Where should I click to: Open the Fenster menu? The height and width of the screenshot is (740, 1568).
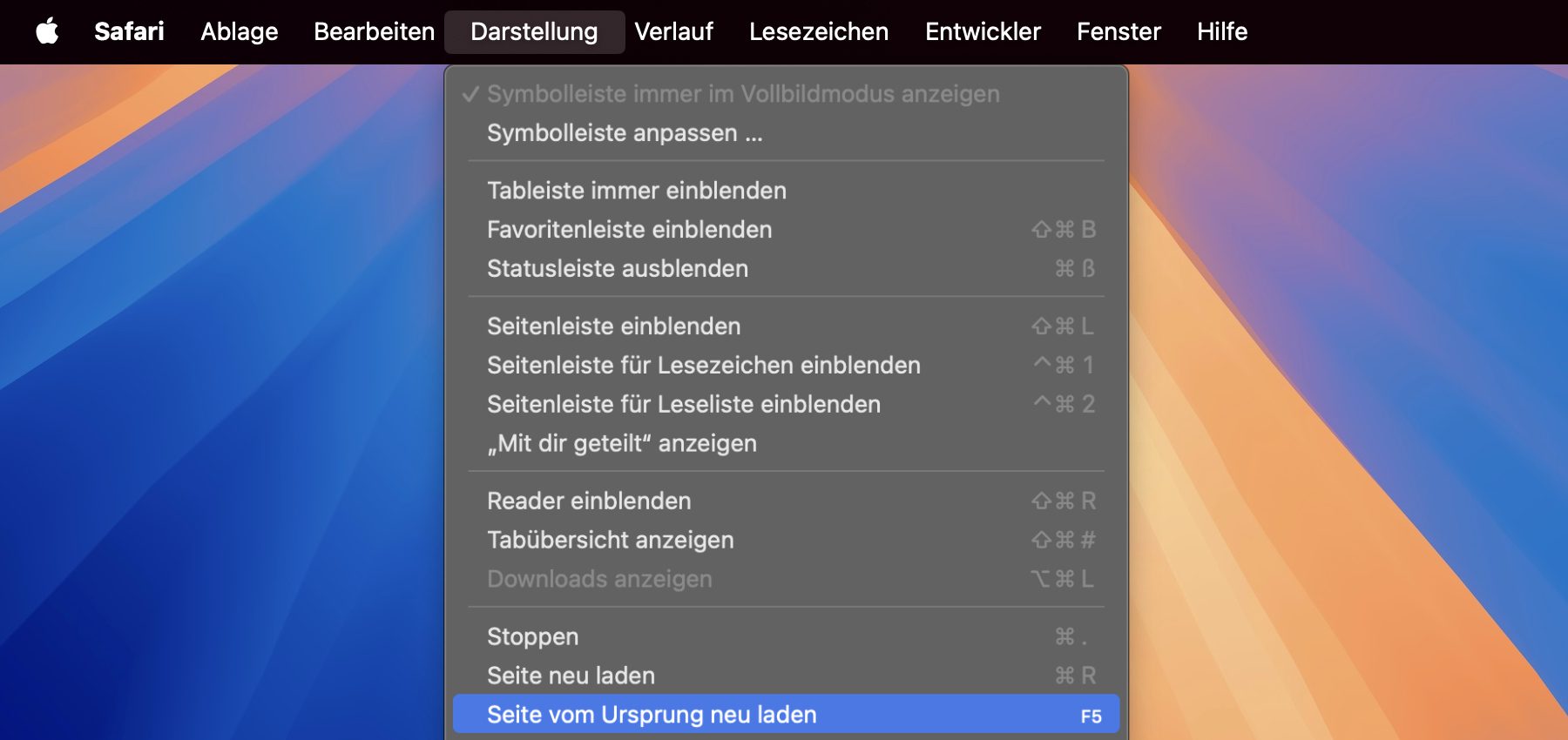pos(1119,31)
